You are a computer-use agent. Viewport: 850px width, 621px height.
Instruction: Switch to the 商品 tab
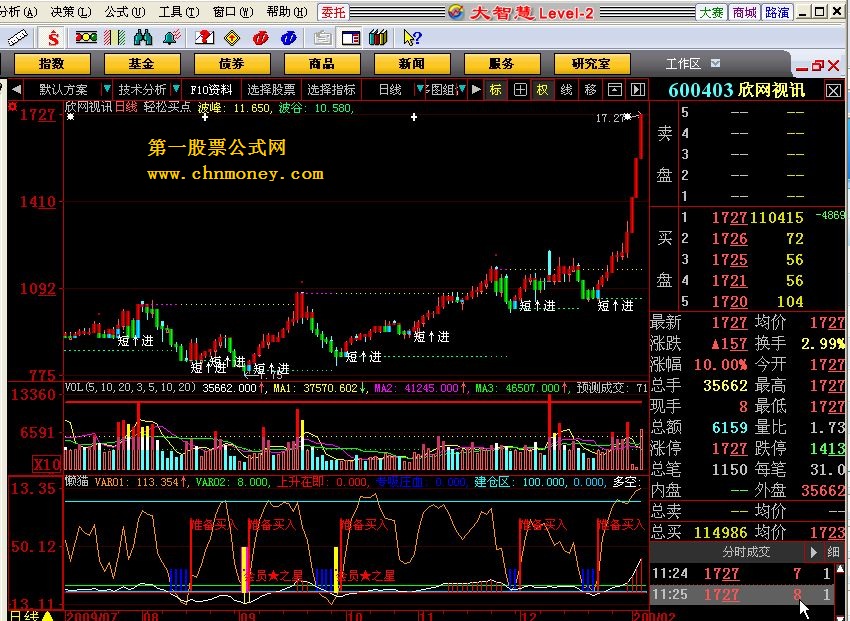coord(322,64)
